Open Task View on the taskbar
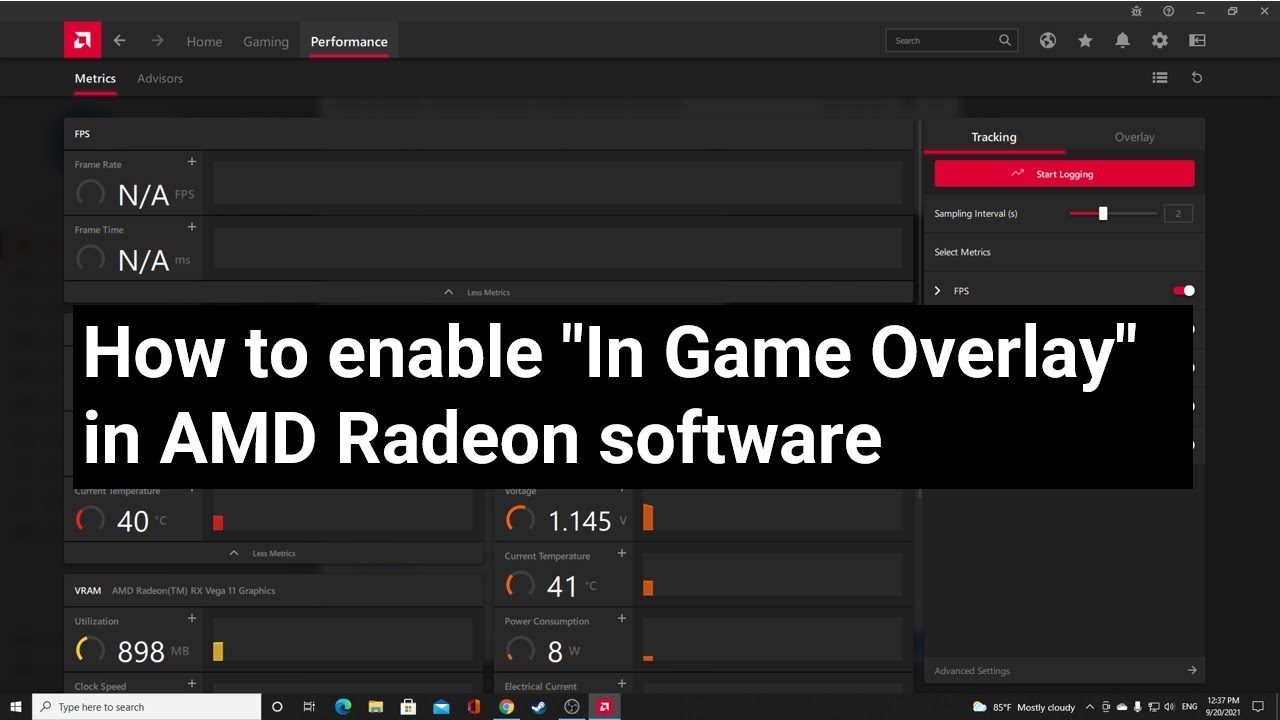 pos(310,707)
